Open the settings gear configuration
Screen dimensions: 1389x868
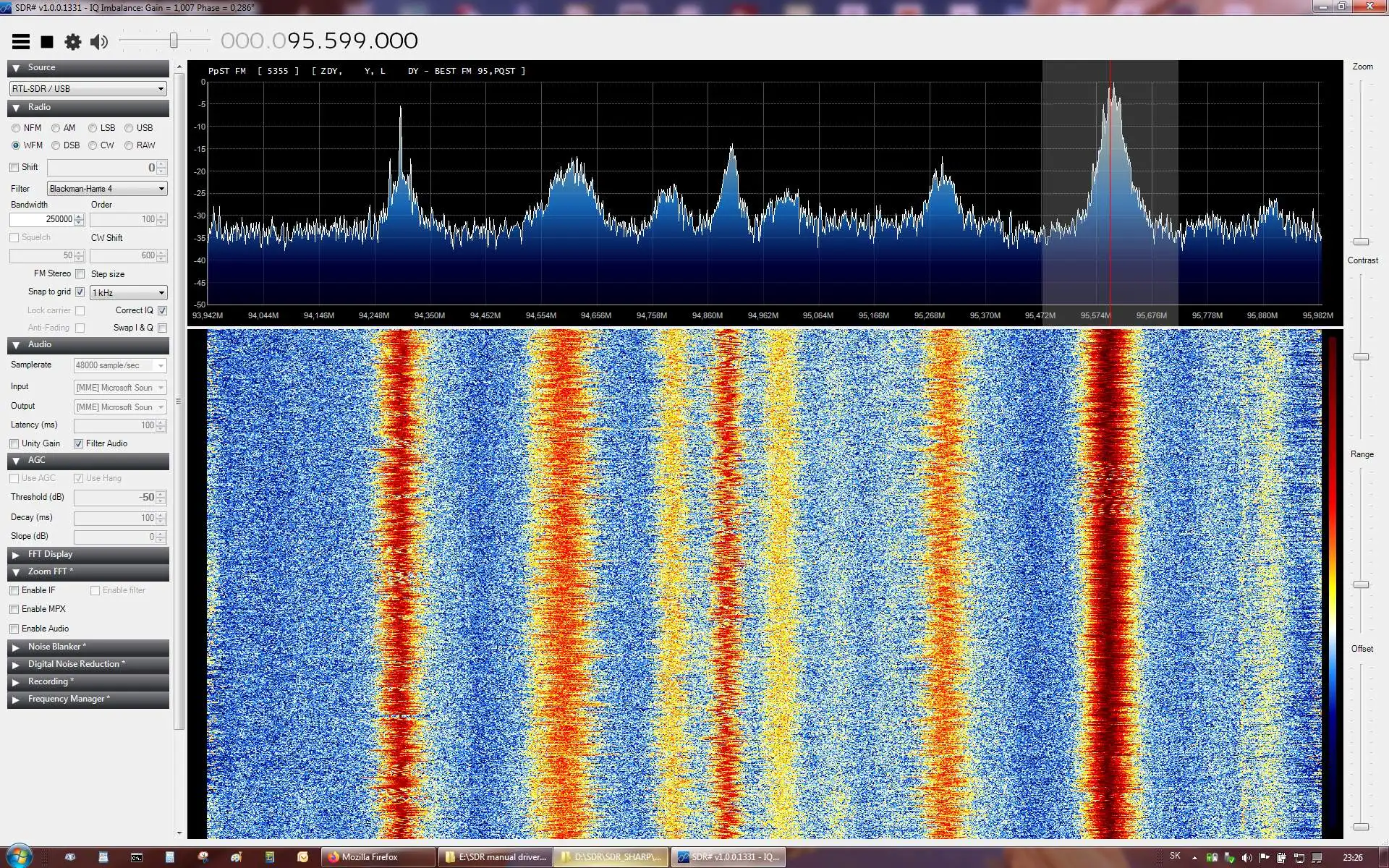point(72,42)
